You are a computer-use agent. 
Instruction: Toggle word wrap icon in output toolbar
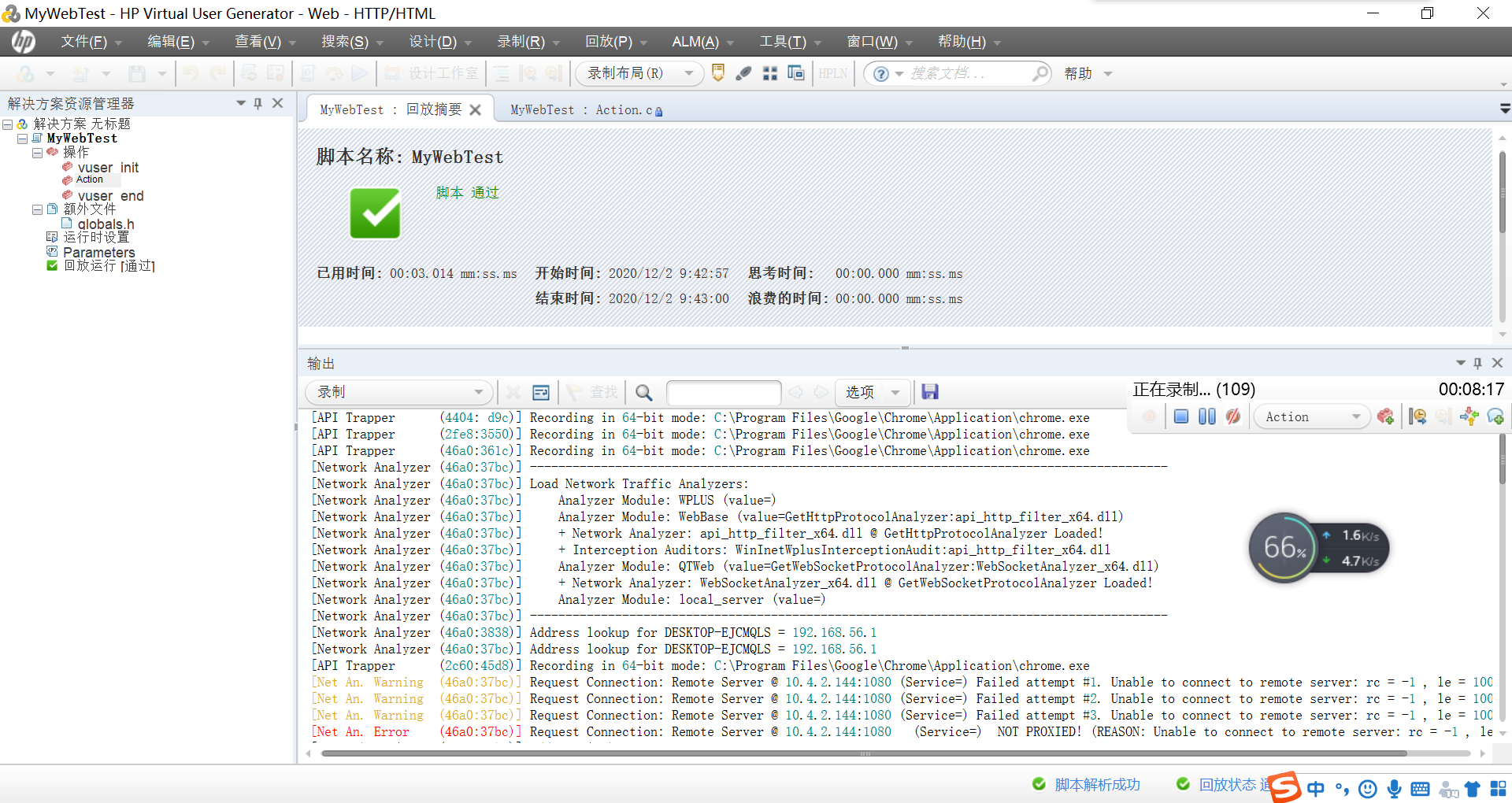click(541, 392)
